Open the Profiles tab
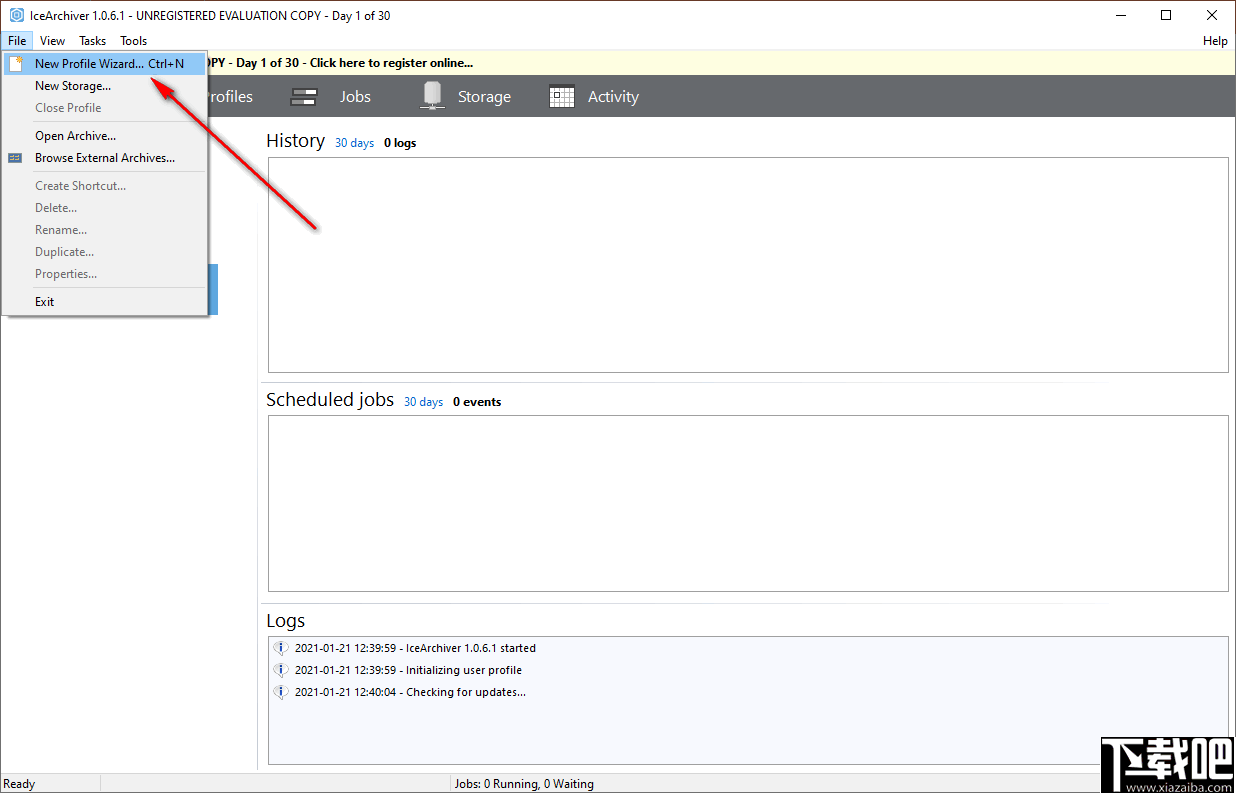The image size is (1236, 793). 230,97
